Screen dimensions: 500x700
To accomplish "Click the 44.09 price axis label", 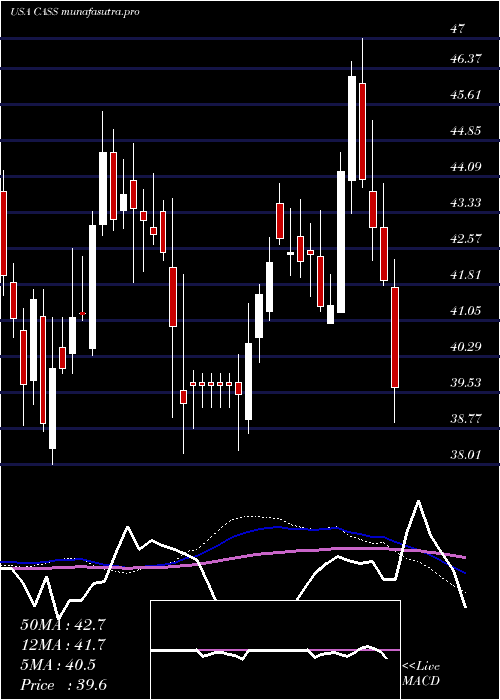I will tap(466, 167).
